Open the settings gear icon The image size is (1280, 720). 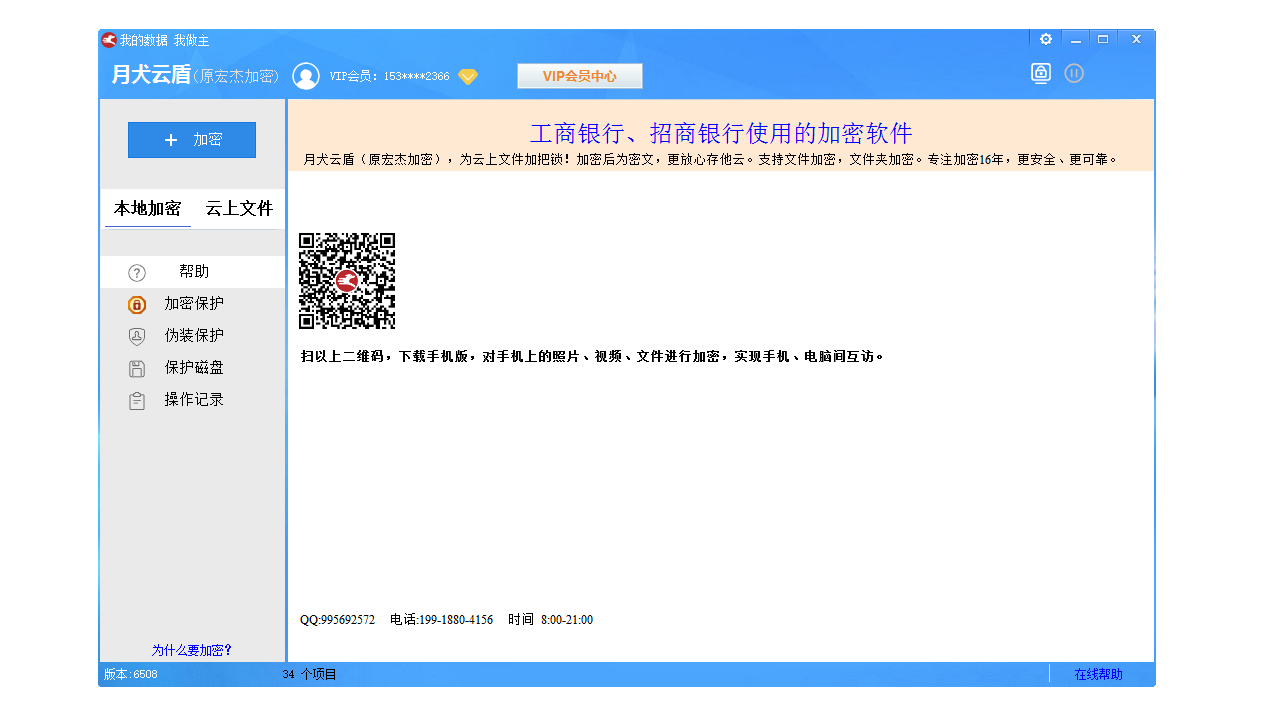click(x=1045, y=39)
